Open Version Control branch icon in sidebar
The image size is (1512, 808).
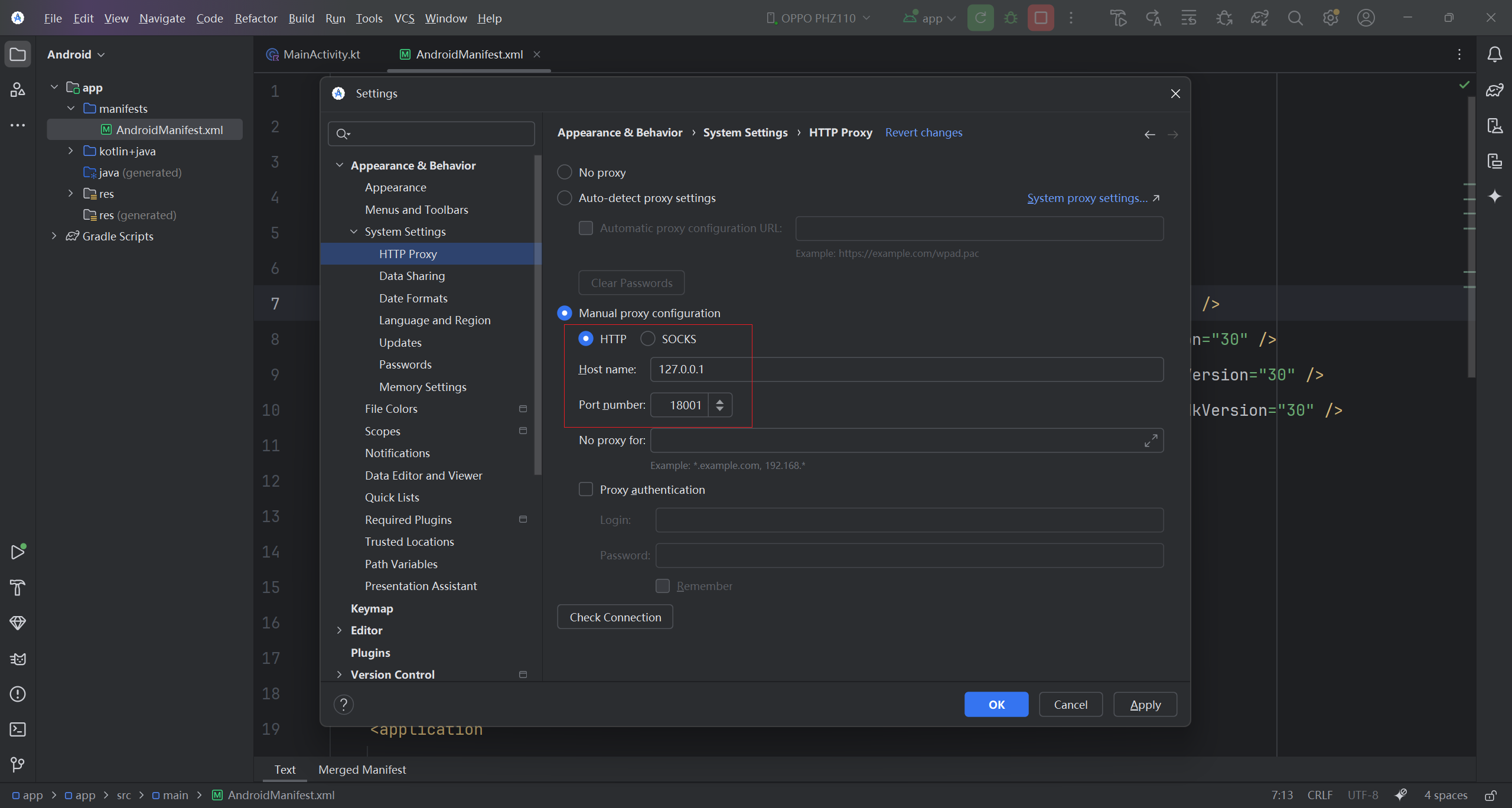18,765
